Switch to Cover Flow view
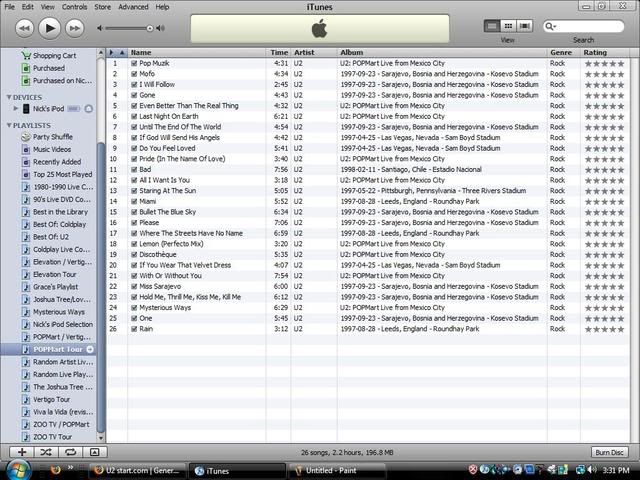 524,26
